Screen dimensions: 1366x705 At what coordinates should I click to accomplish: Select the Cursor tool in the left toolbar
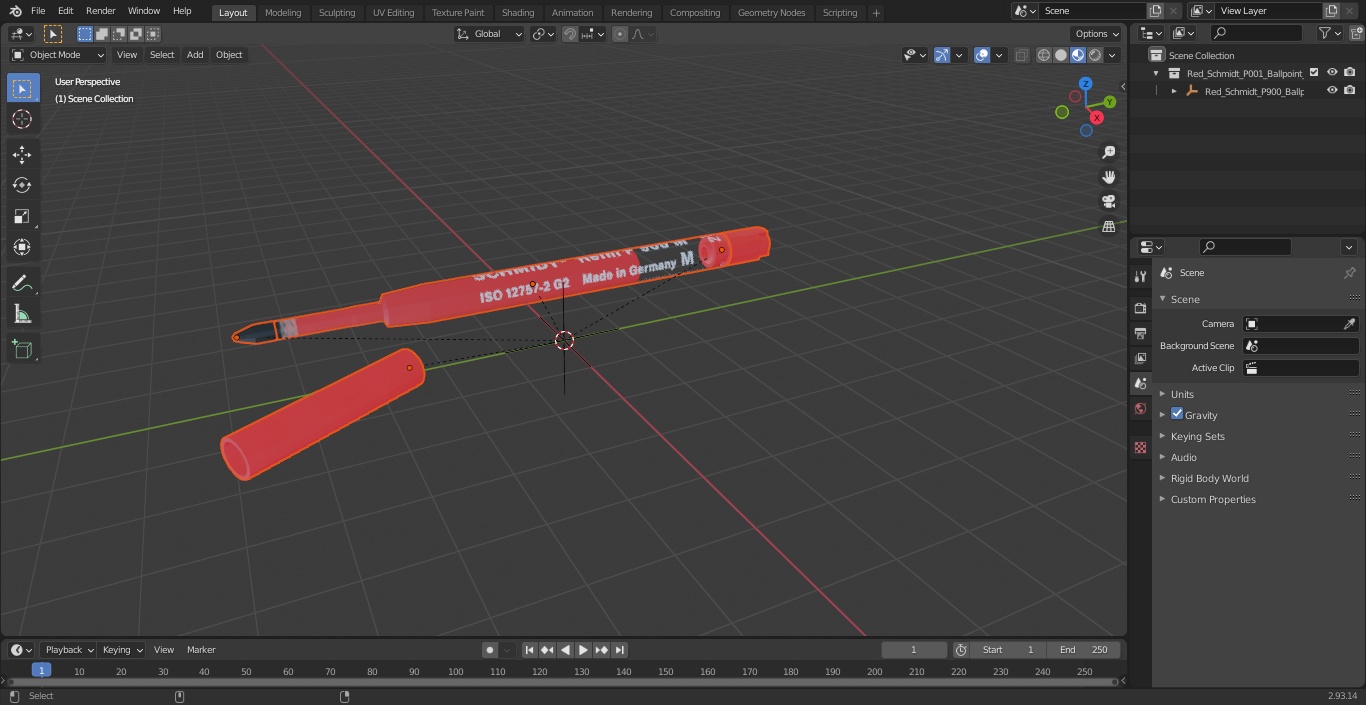pos(22,119)
